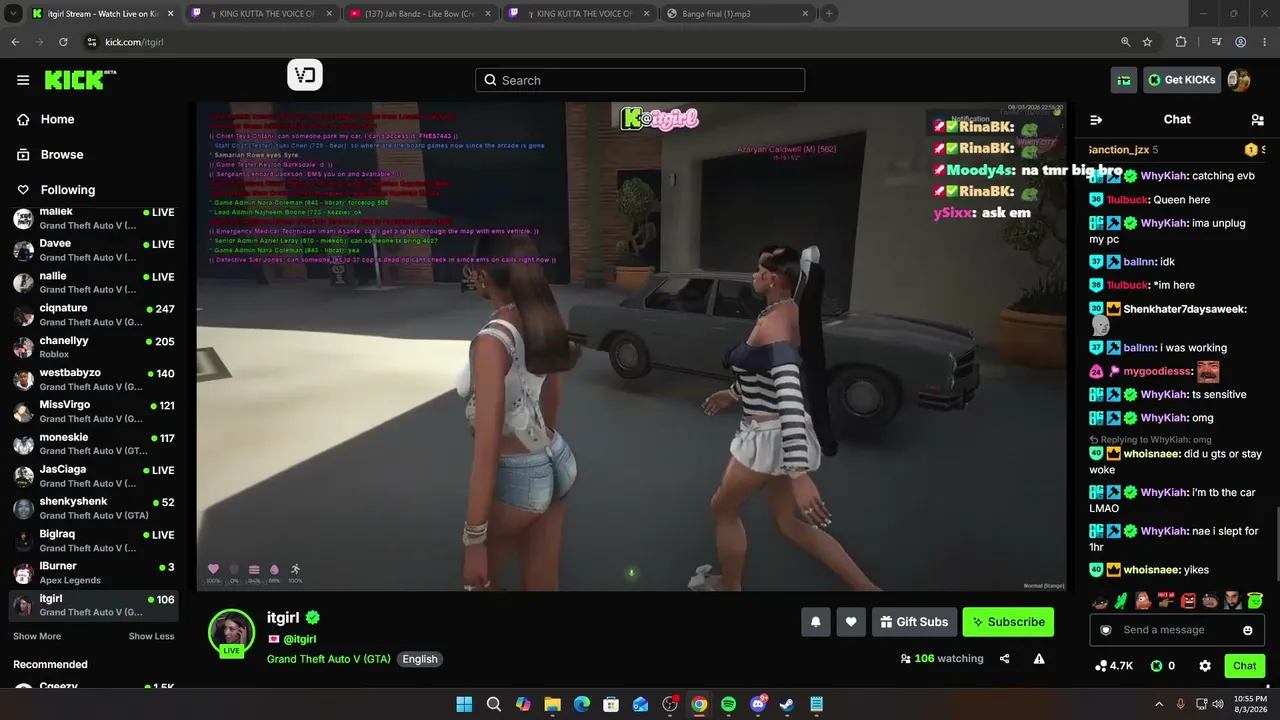The height and width of the screenshot is (720, 1280).
Task: Open the Following section in sidebar
Action: [67, 189]
